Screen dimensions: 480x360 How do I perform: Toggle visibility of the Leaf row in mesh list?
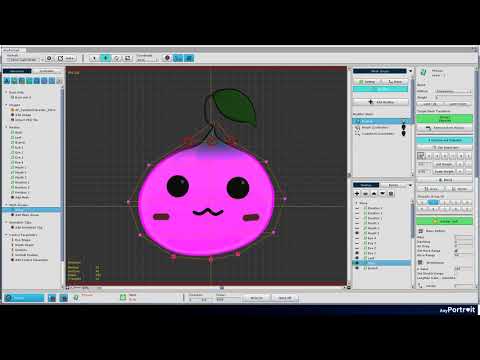click(x=357, y=258)
